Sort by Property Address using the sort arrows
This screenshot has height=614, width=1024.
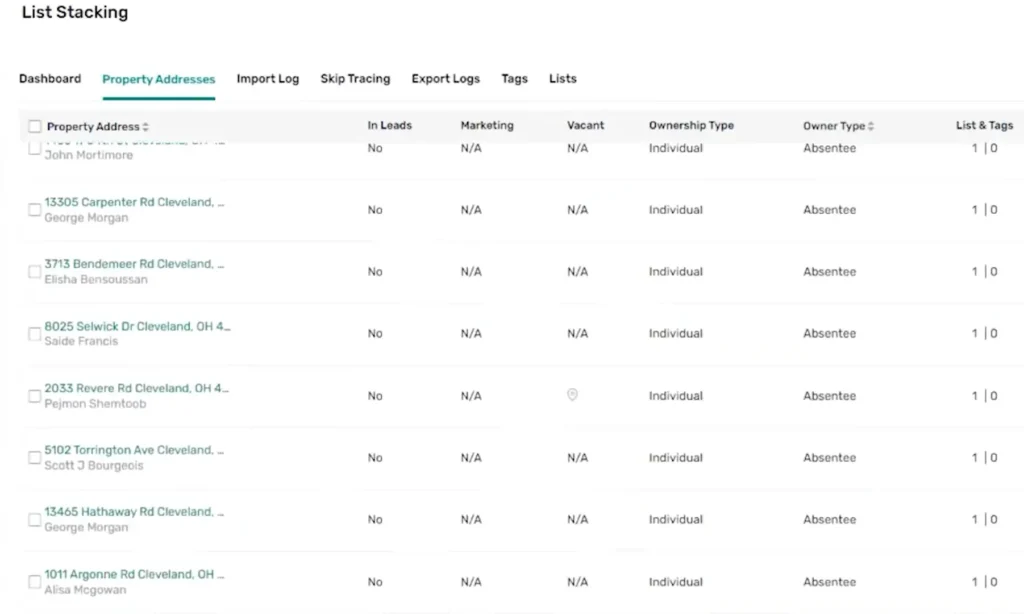pyautogui.click(x=146, y=127)
